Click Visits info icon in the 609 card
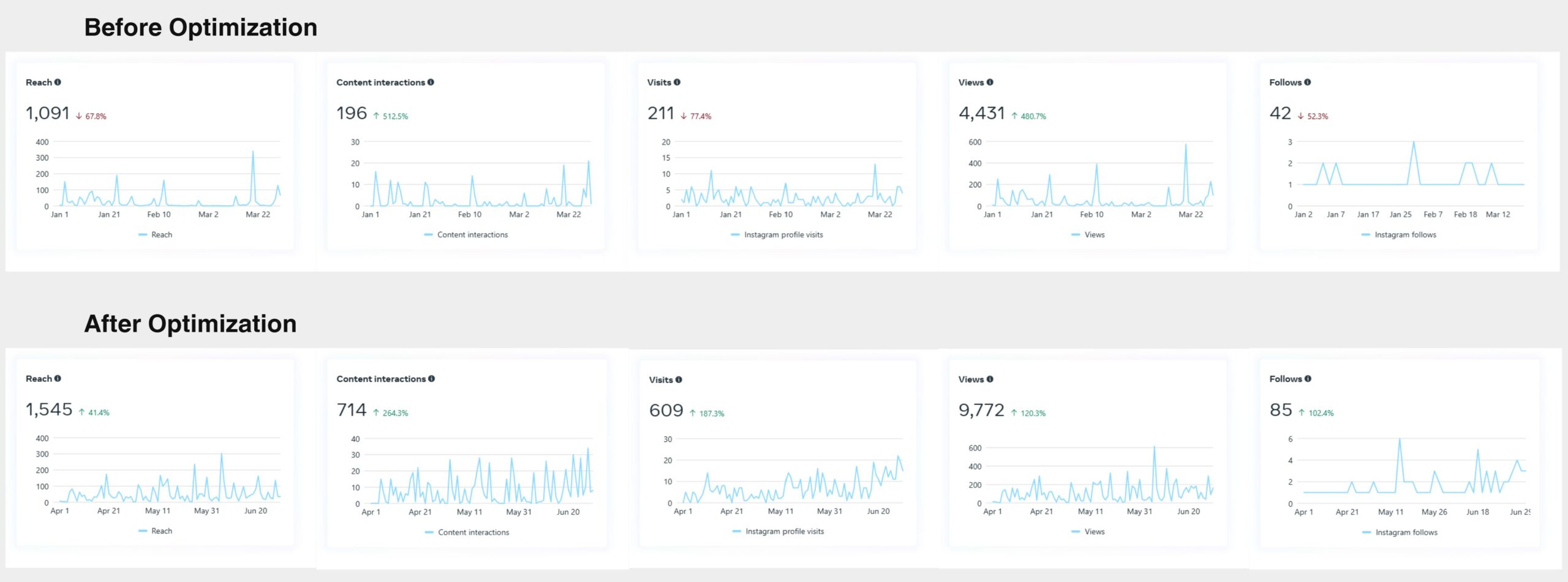This screenshot has height=582, width=1568. 679,380
